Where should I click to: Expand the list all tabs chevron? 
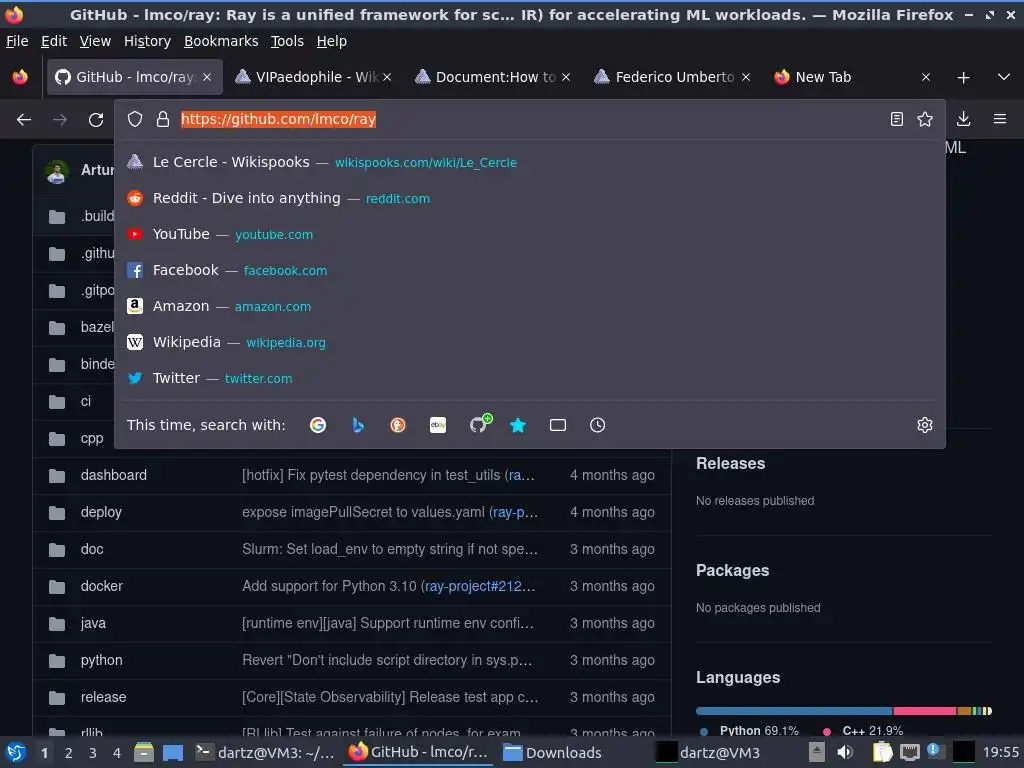[x=1004, y=77]
